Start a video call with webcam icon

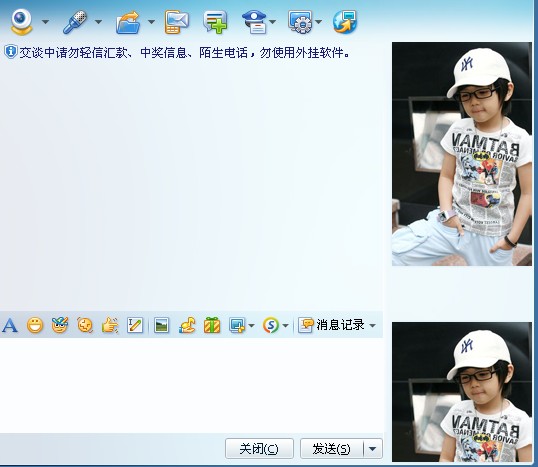tap(21, 22)
